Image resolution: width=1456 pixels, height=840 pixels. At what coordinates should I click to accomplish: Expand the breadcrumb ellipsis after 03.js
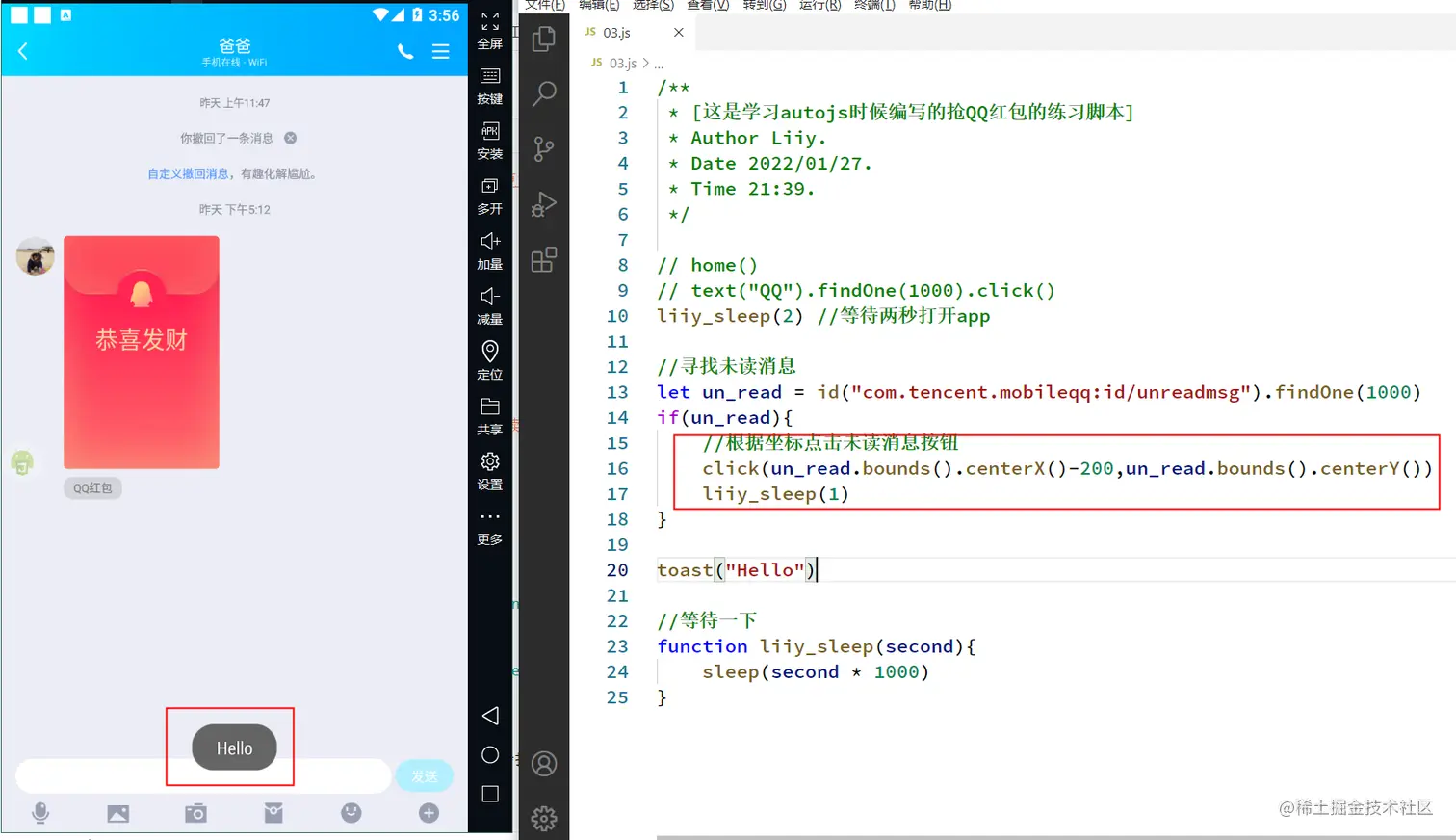(x=659, y=64)
